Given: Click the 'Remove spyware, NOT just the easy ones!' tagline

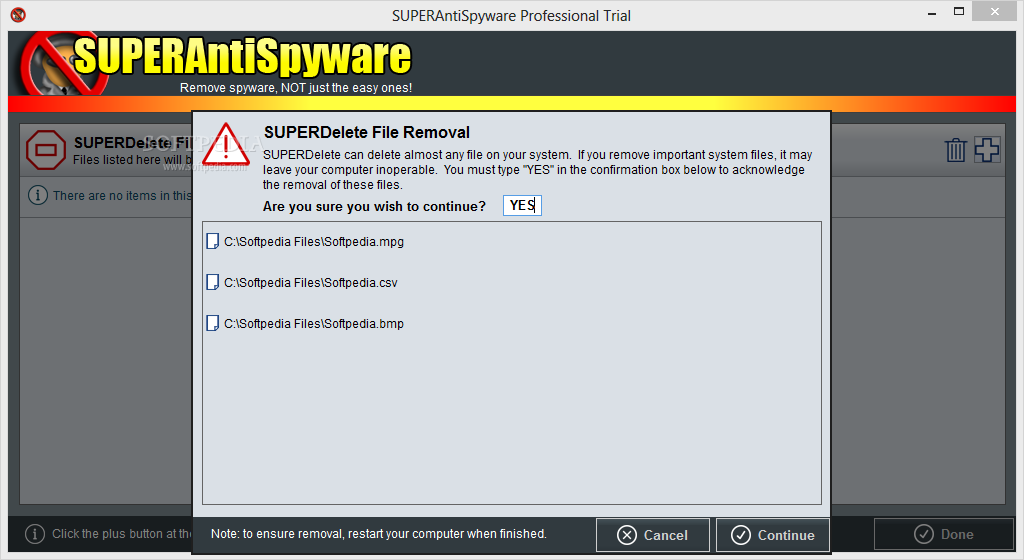Looking at the screenshot, I should point(296,87).
